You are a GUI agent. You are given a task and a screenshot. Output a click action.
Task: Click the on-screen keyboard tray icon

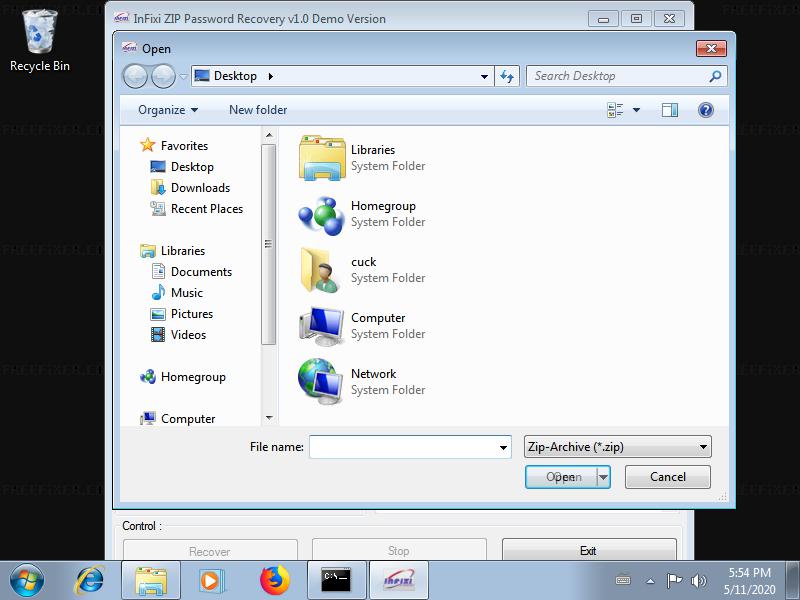623,580
